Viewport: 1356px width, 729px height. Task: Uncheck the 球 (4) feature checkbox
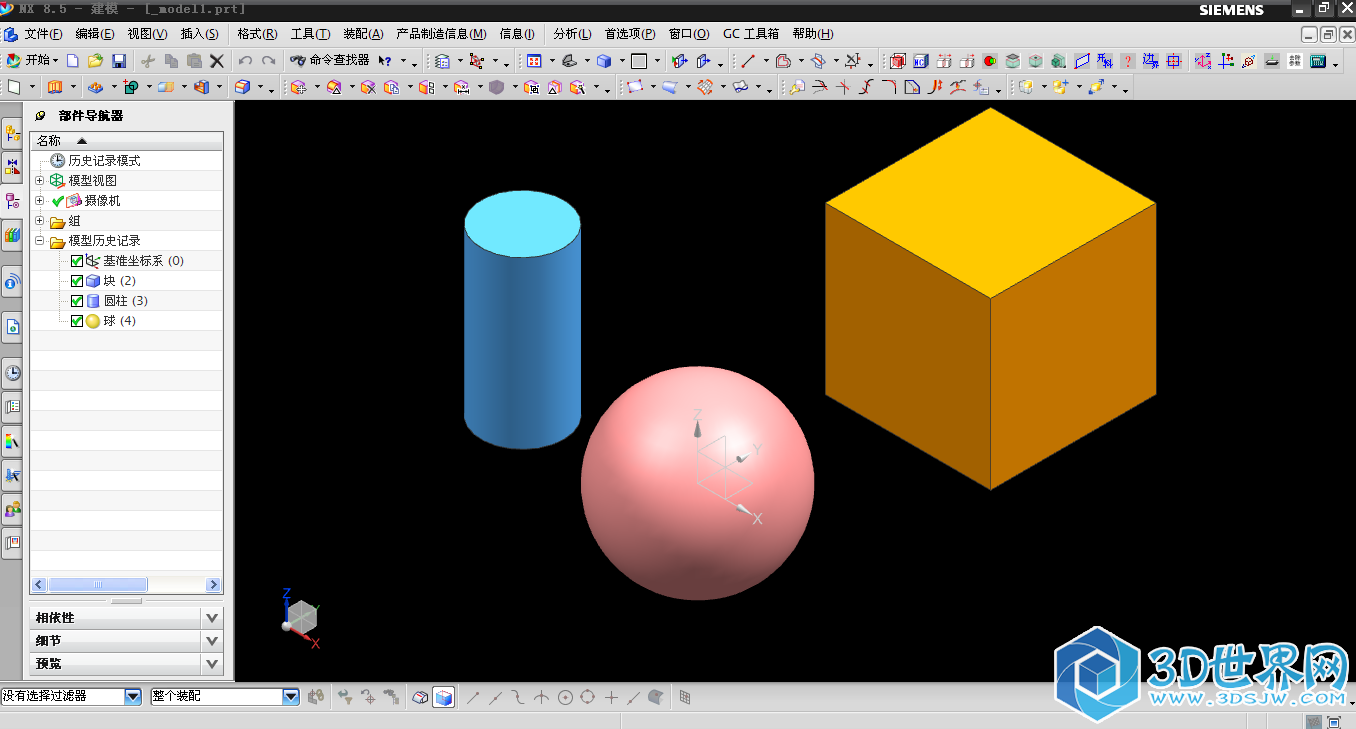pyautogui.click(x=77, y=321)
